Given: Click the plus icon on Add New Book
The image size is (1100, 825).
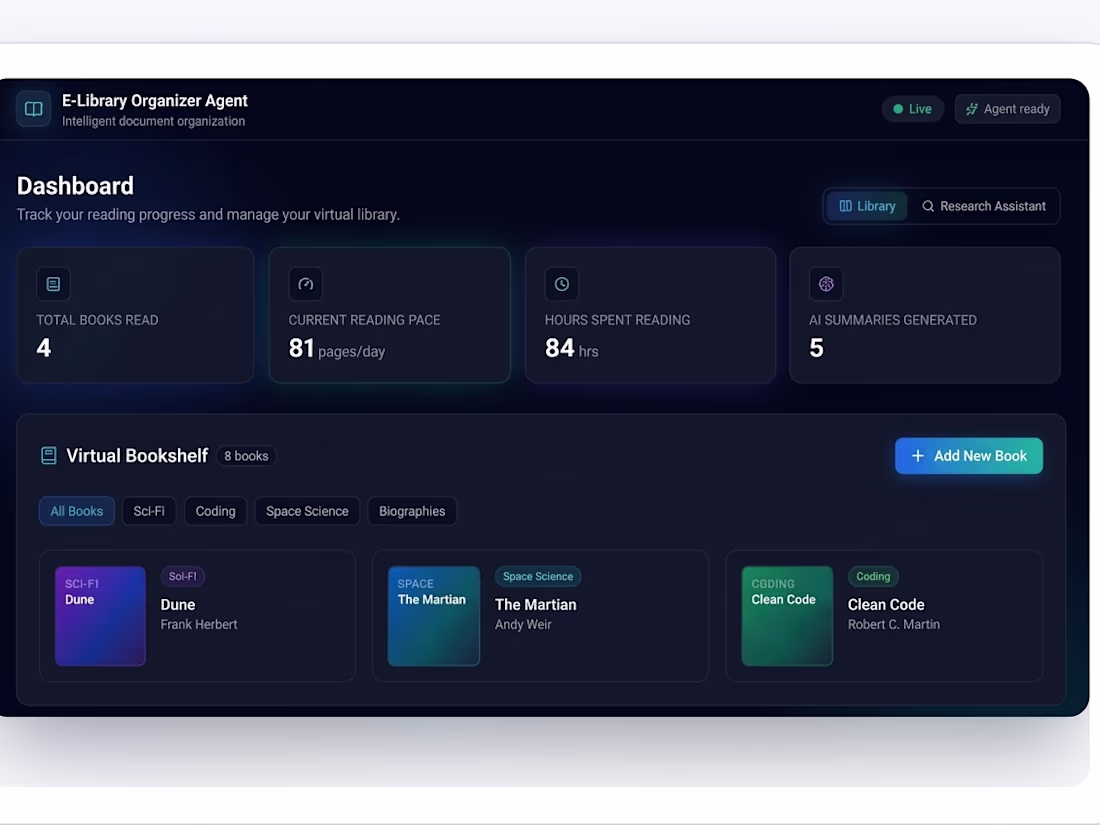Looking at the screenshot, I should (x=918, y=456).
